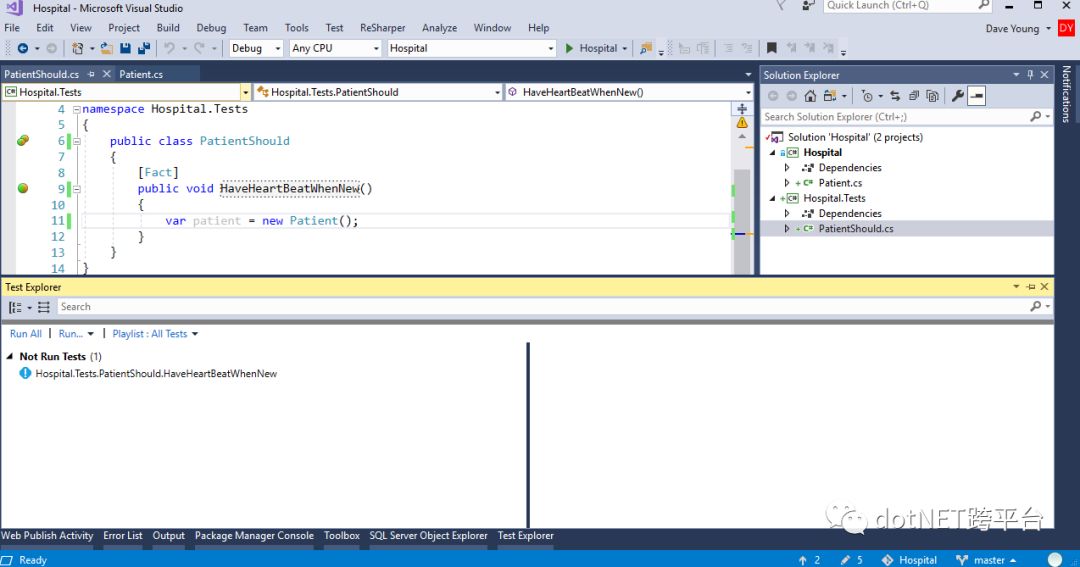Click the Test Explorer Search field

[544, 307]
